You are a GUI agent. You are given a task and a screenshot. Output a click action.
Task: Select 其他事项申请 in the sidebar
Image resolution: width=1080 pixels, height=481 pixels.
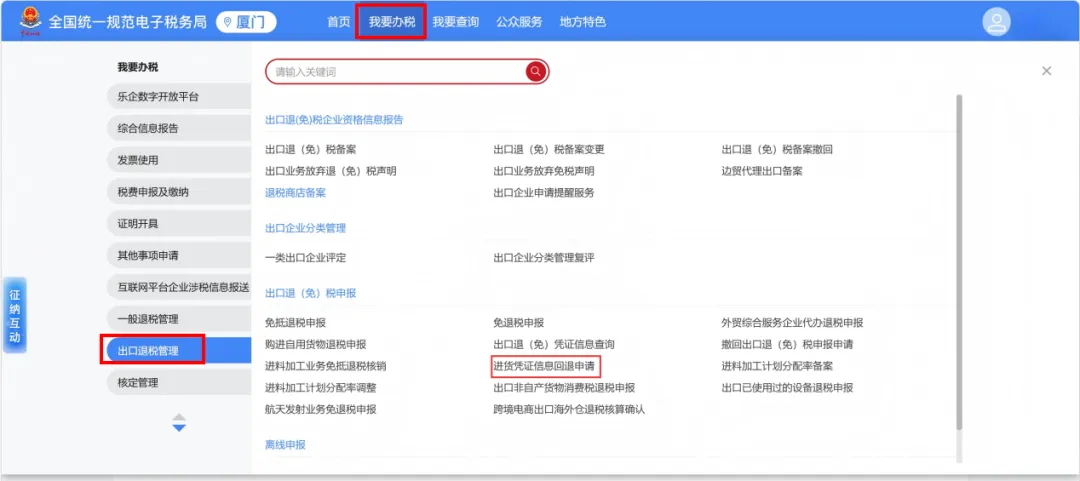pos(179,255)
